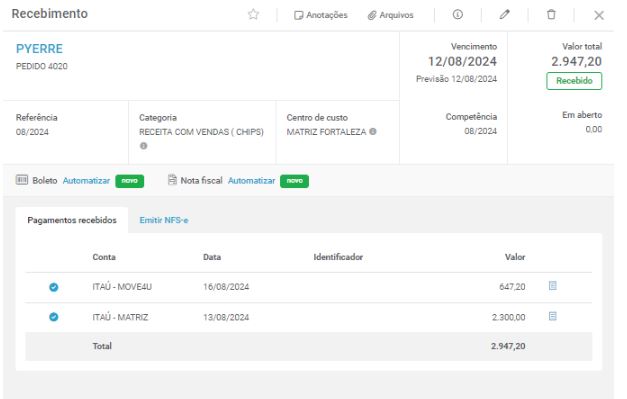627x399 pixels.
Task: Click date 13/08/2024 cell
Action: 226,317
